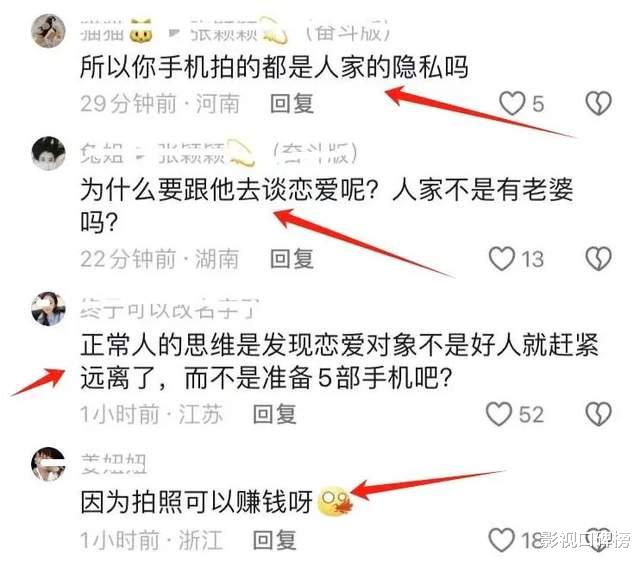Viewport: 640px width, 561px height.
Task: Select the comment starting 为什么要跟他去谈恋爱呢
Action: (327, 206)
